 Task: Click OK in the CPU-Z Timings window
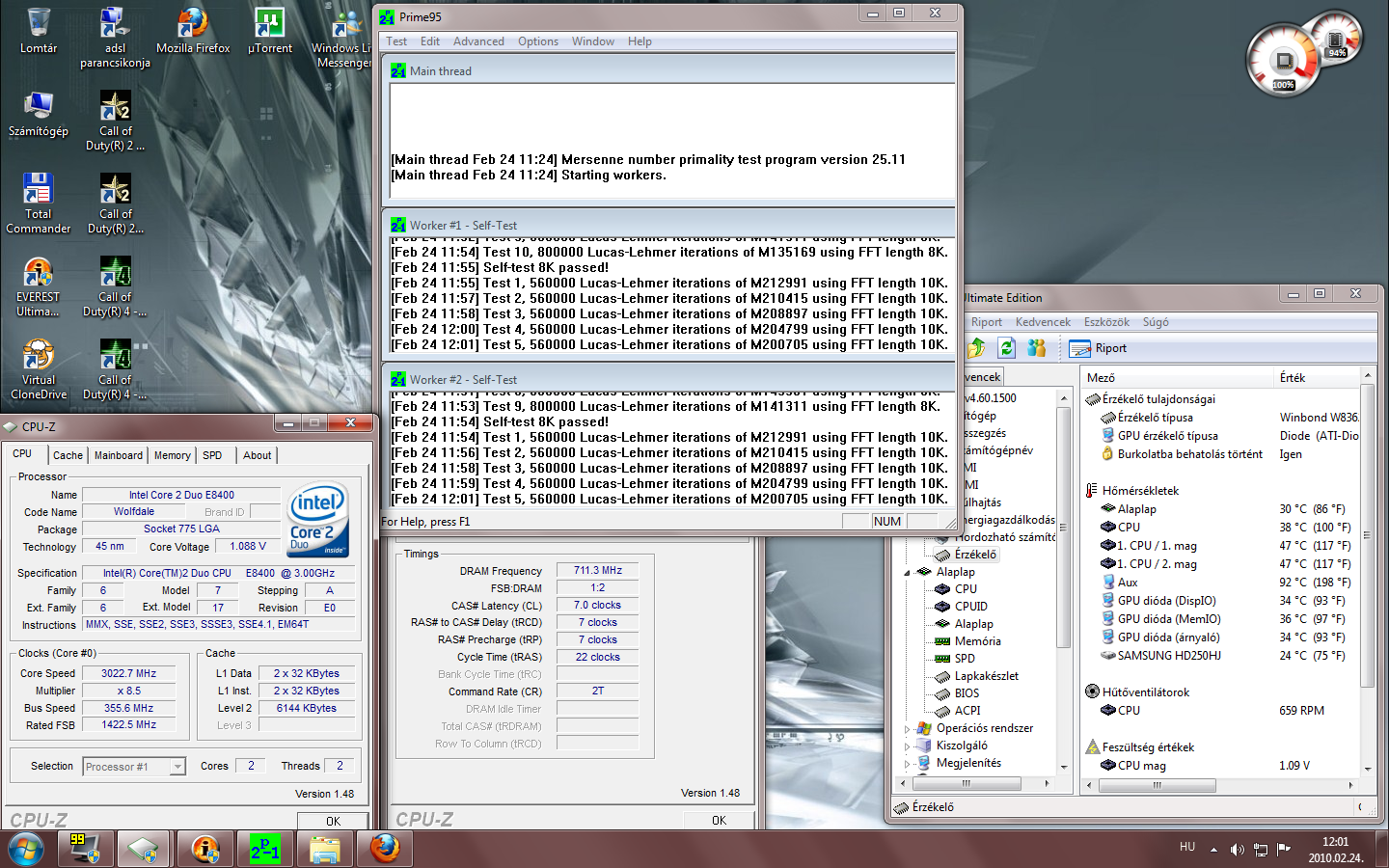(x=719, y=820)
